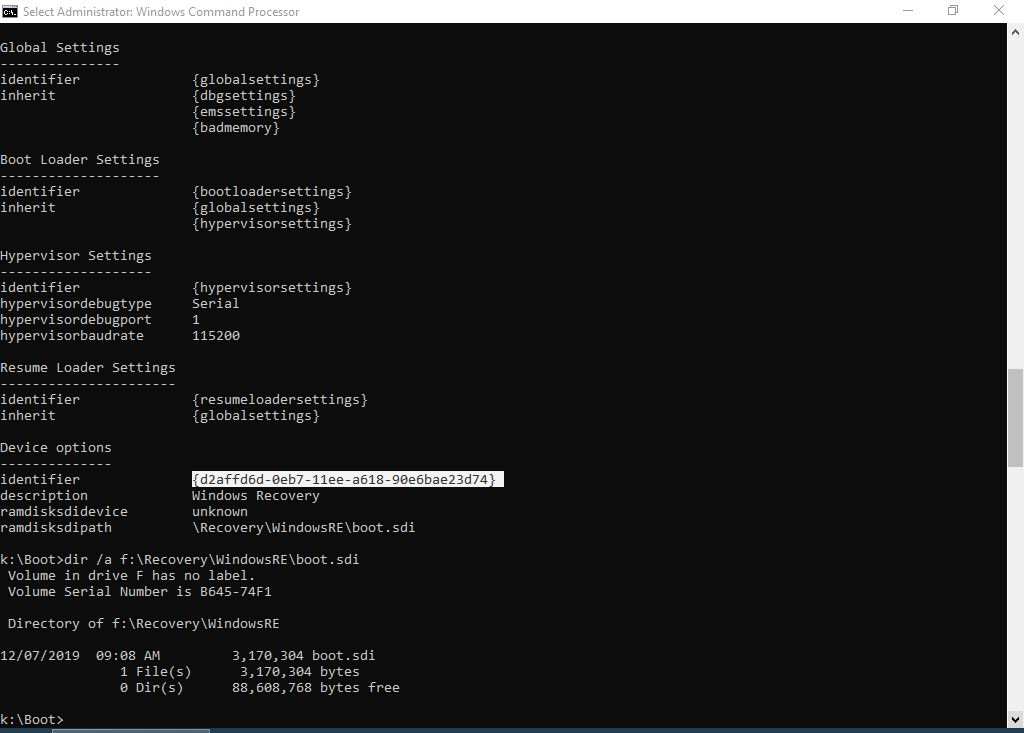Click the scrollbar down arrow
This screenshot has width=1024, height=733.
point(1015,718)
